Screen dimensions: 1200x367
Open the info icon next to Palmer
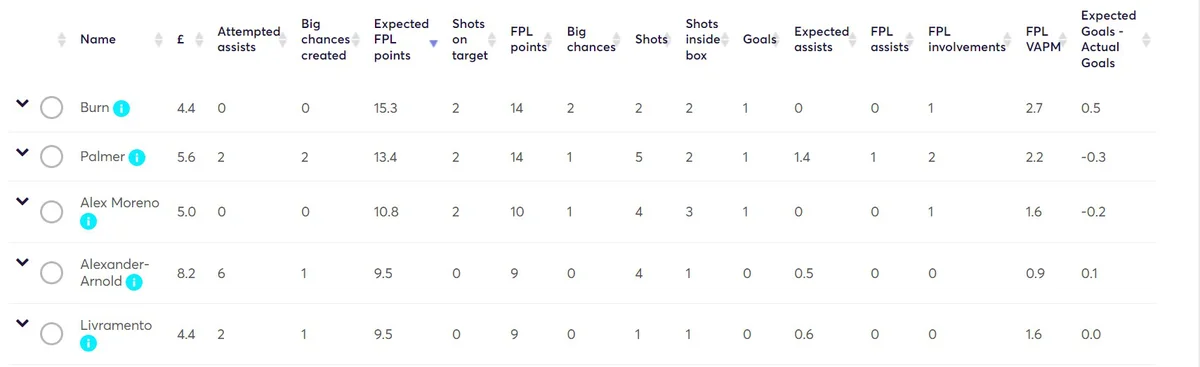[138, 157]
